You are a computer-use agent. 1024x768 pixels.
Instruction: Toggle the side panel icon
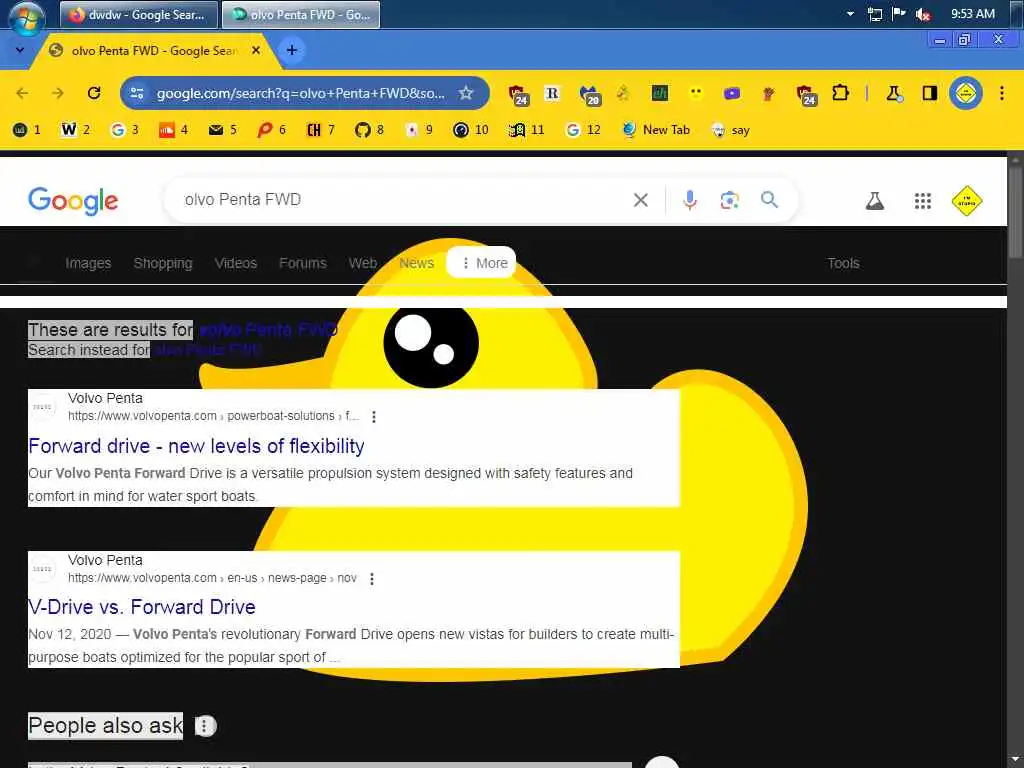pyautogui.click(x=930, y=93)
